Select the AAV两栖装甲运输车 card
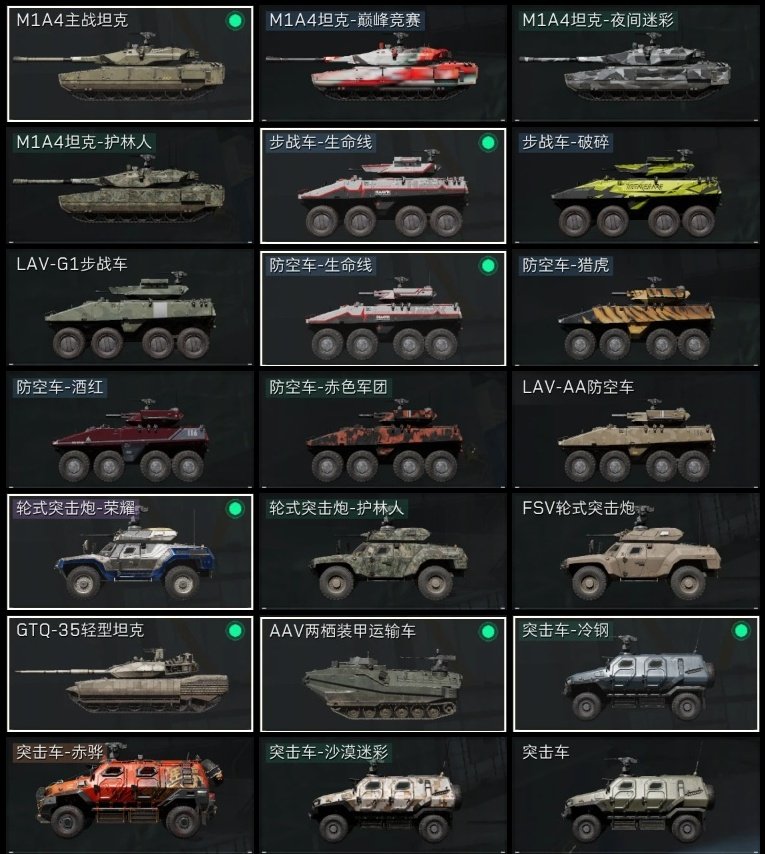Screen dimensions: 765x854 coord(383,674)
